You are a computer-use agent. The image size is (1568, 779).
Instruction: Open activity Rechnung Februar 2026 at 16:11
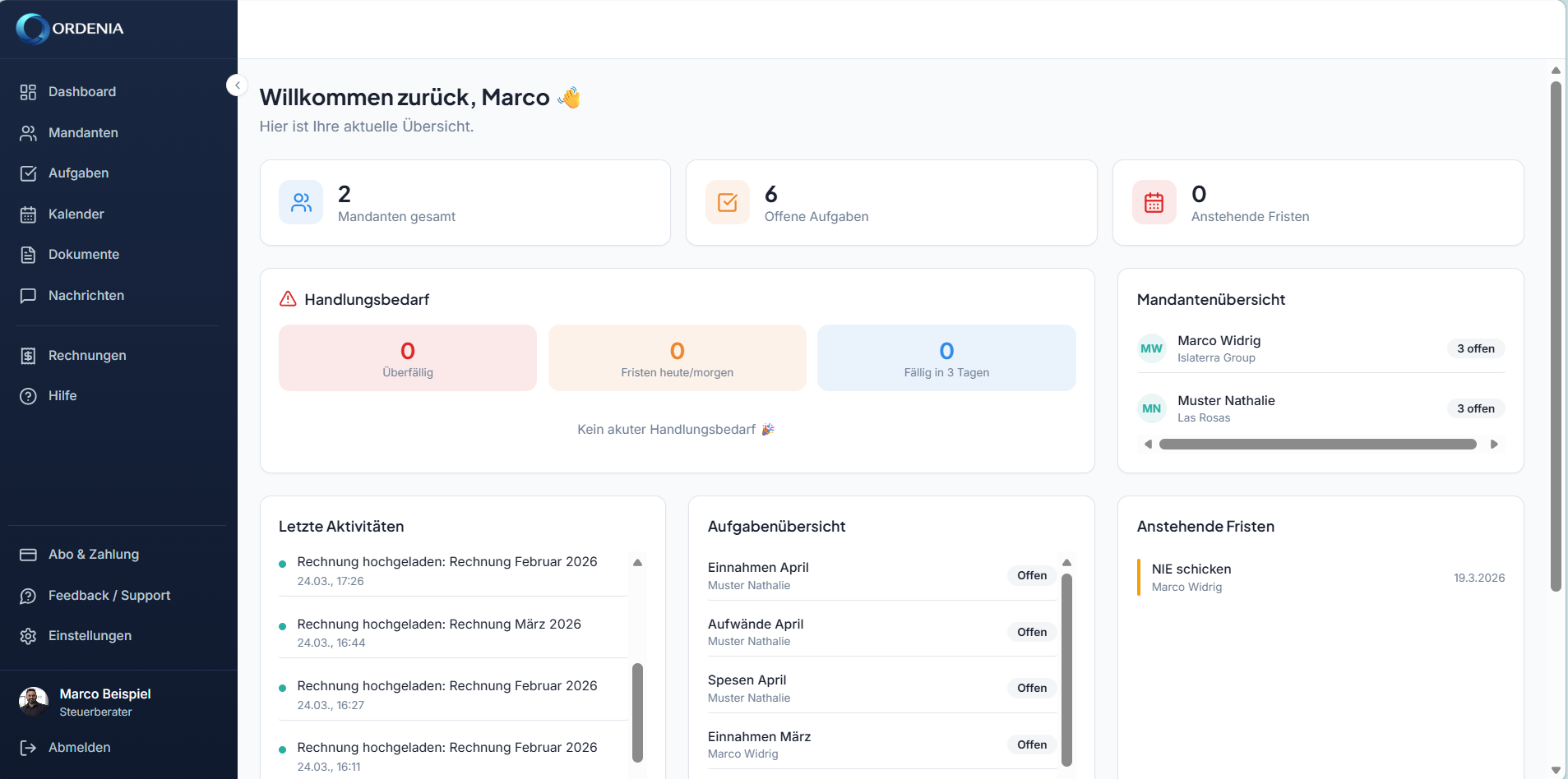[x=453, y=756]
